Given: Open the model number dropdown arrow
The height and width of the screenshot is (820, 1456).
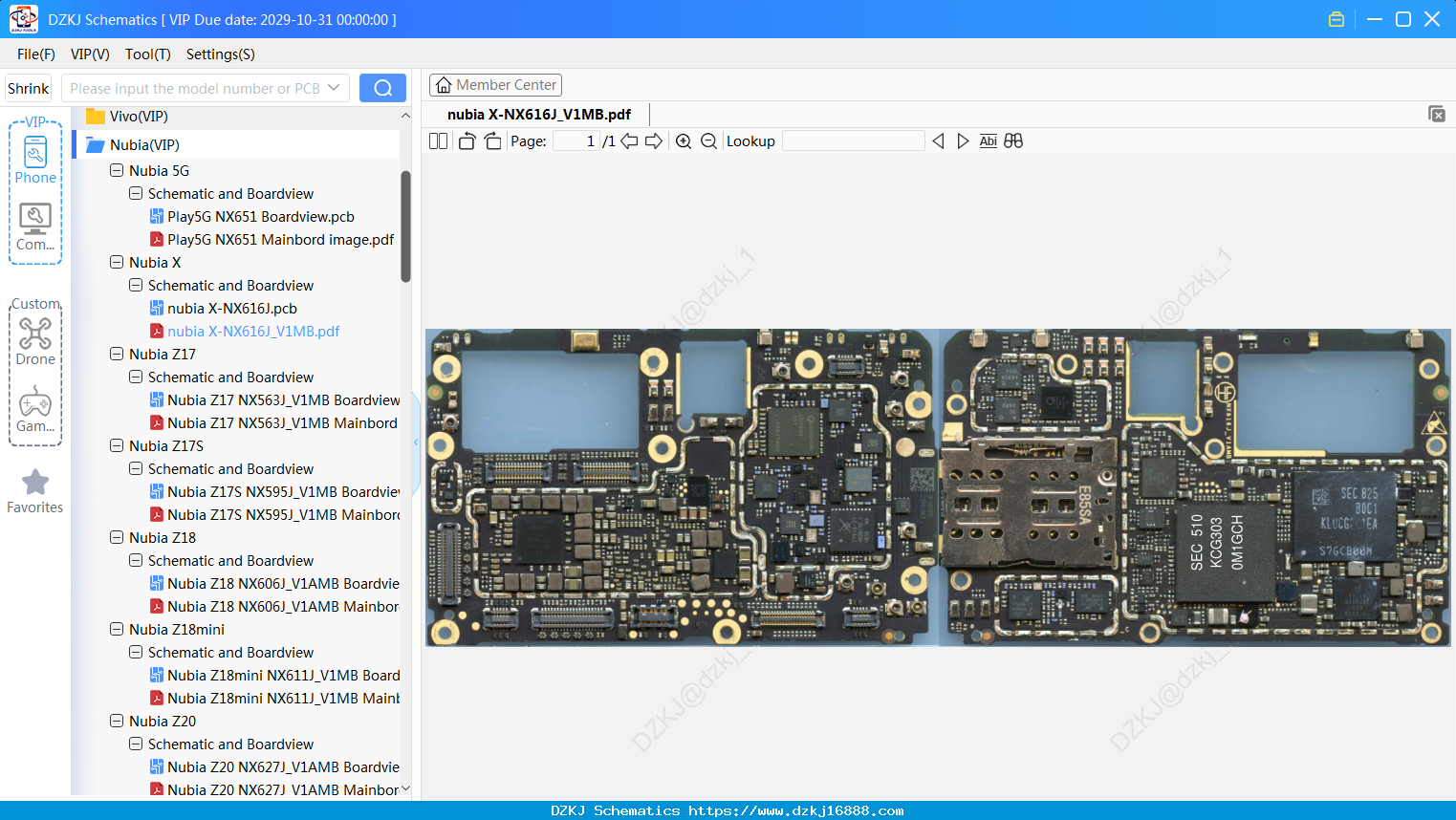Looking at the screenshot, I should click(x=334, y=88).
